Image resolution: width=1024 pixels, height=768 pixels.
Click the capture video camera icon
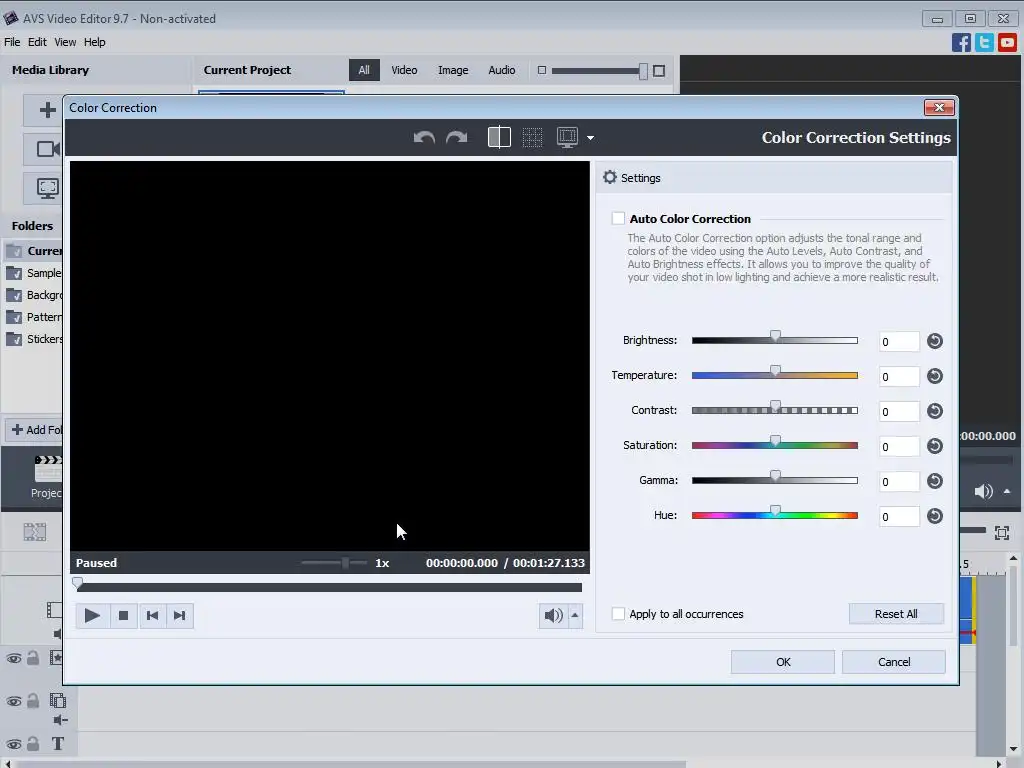[47, 149]
